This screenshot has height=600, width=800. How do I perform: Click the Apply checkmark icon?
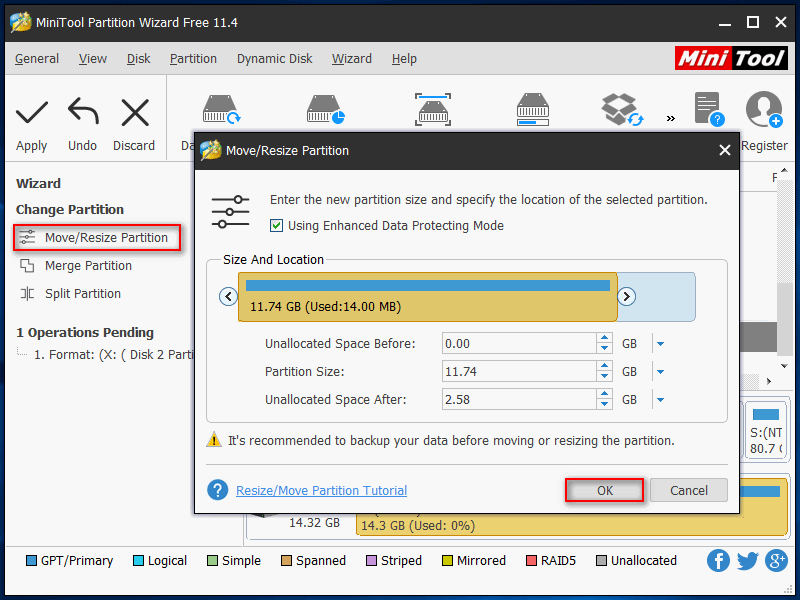click(32, 112)
